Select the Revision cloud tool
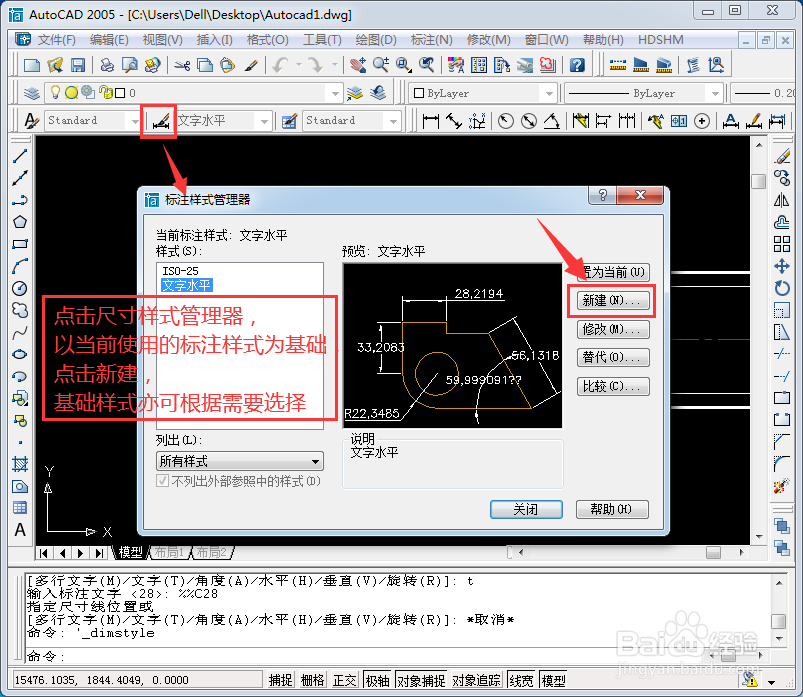803x697 pixels. pos(19,310)
